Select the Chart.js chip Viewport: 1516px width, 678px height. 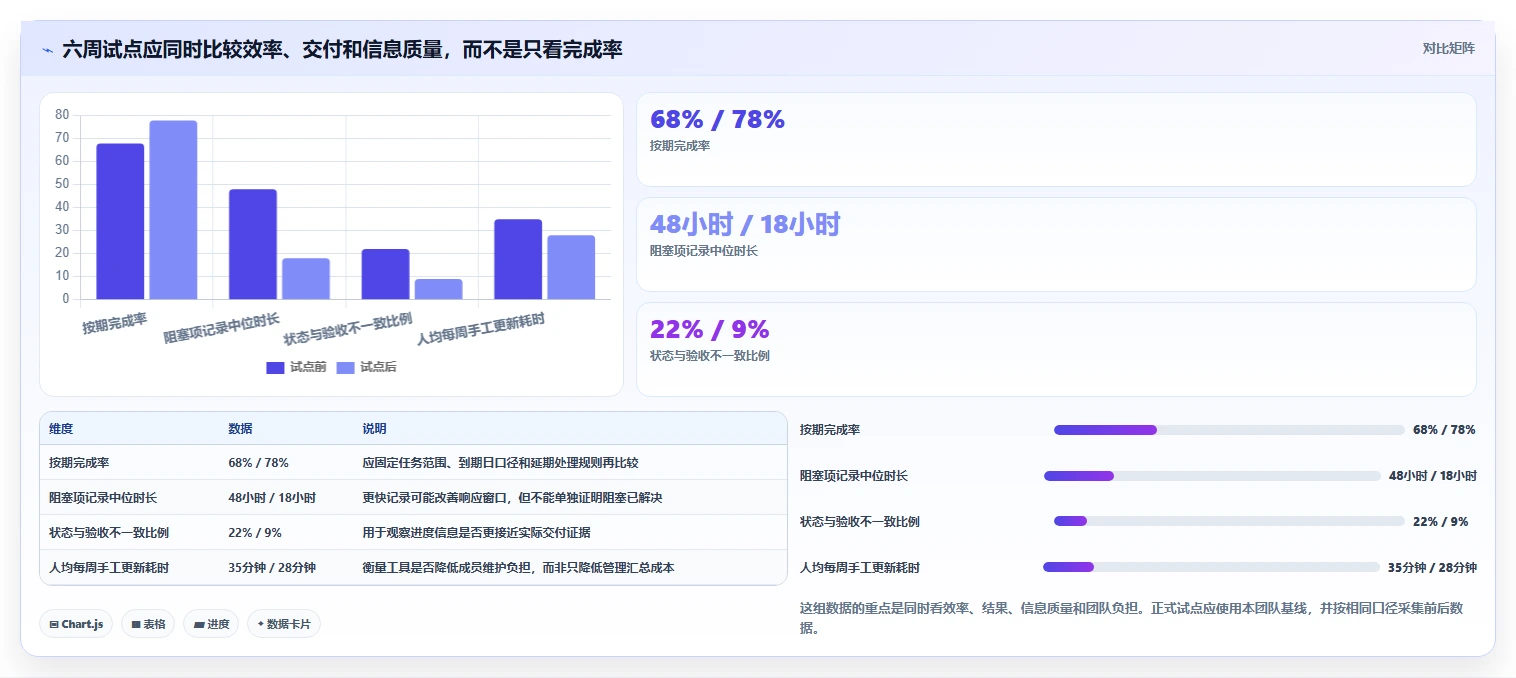click(x=76, y=624)
